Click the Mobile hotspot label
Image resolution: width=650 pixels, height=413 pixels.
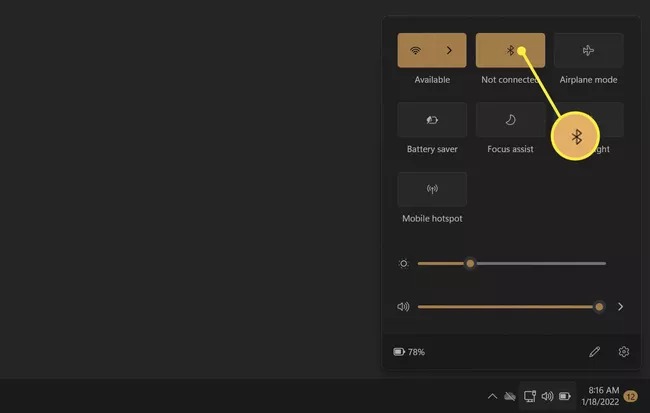[x=432, y=219]
